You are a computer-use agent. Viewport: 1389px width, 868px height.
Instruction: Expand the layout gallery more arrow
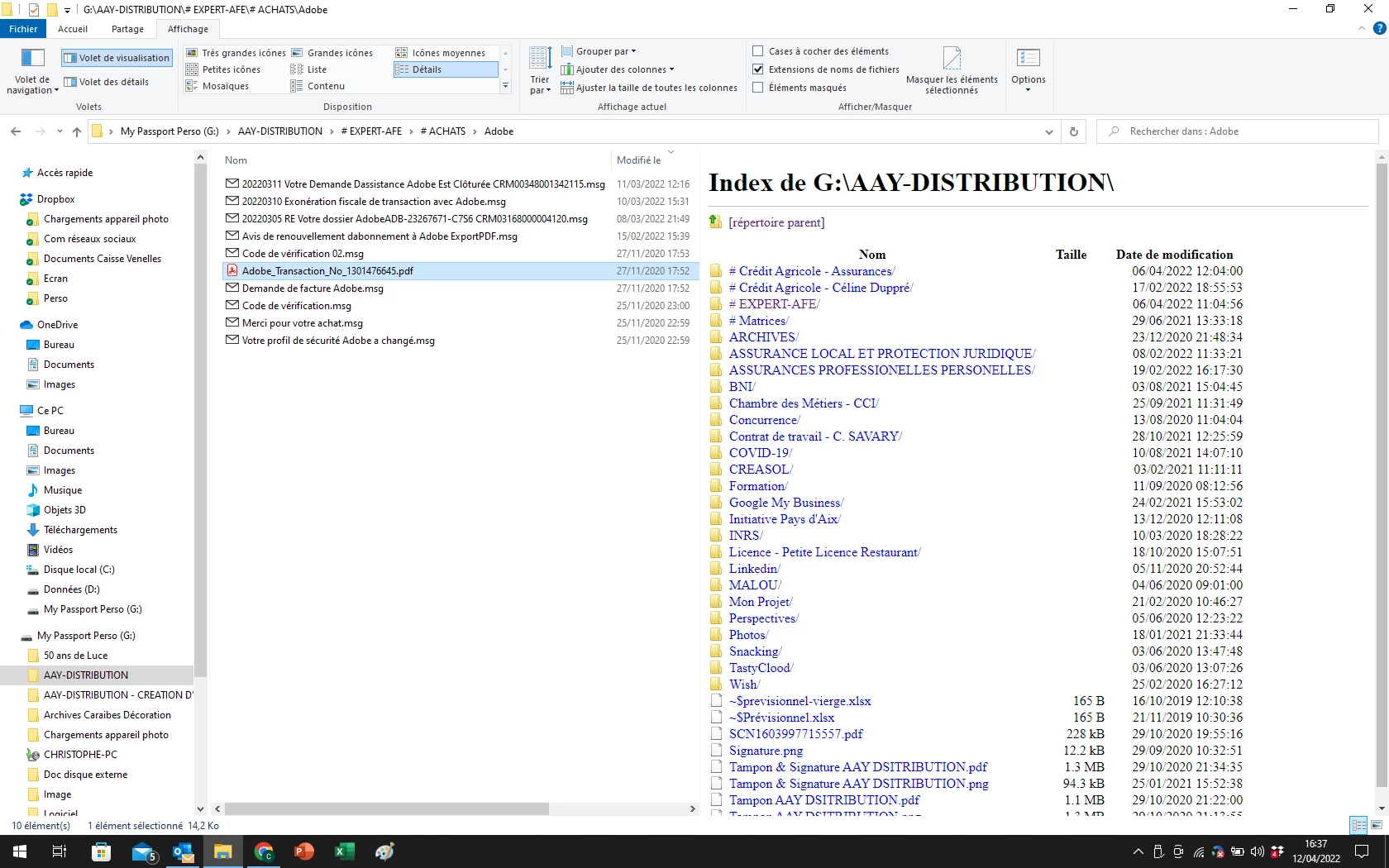506,86
